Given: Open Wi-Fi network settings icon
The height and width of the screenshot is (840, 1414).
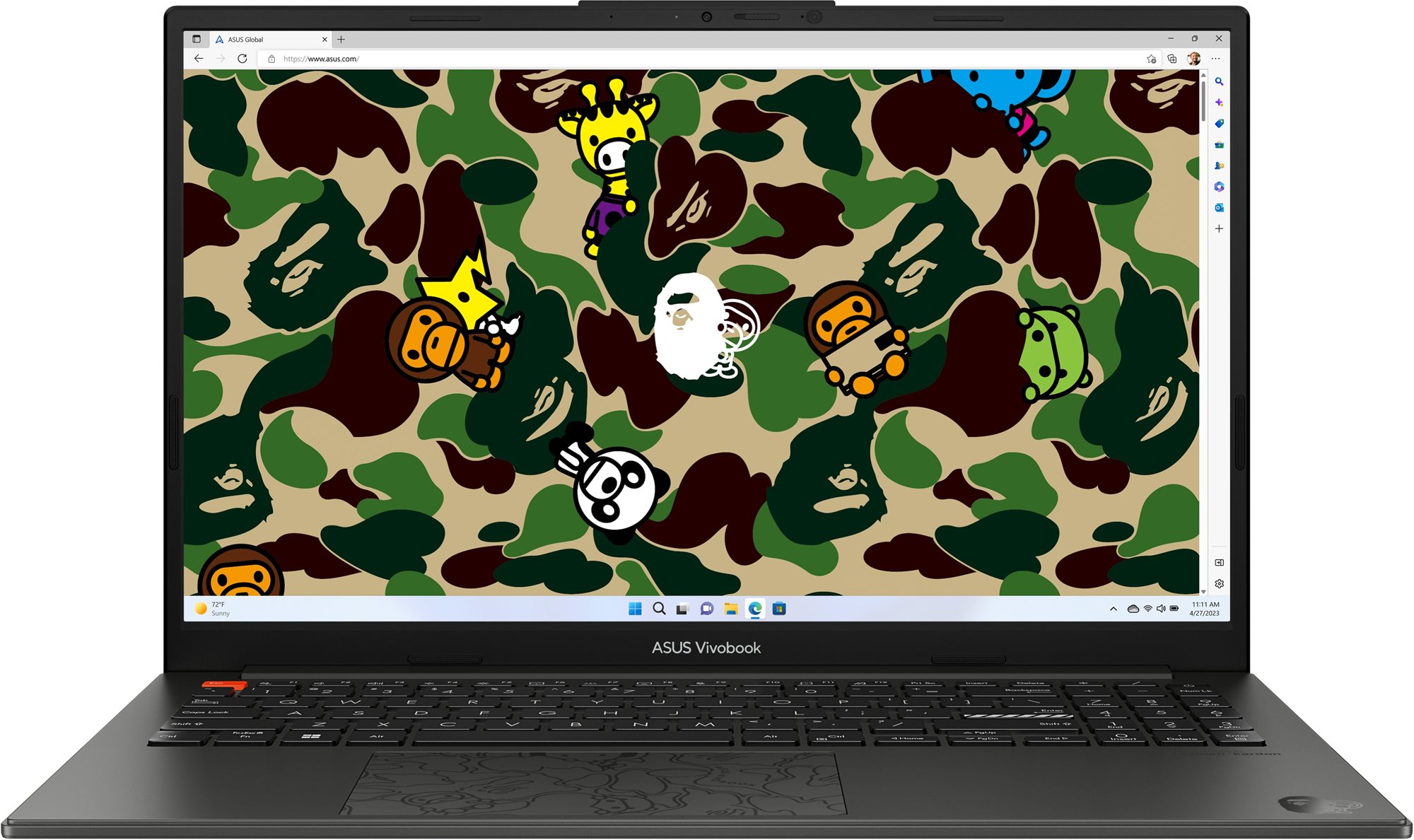Looking at the screenshot, I should pos(1147,609).
